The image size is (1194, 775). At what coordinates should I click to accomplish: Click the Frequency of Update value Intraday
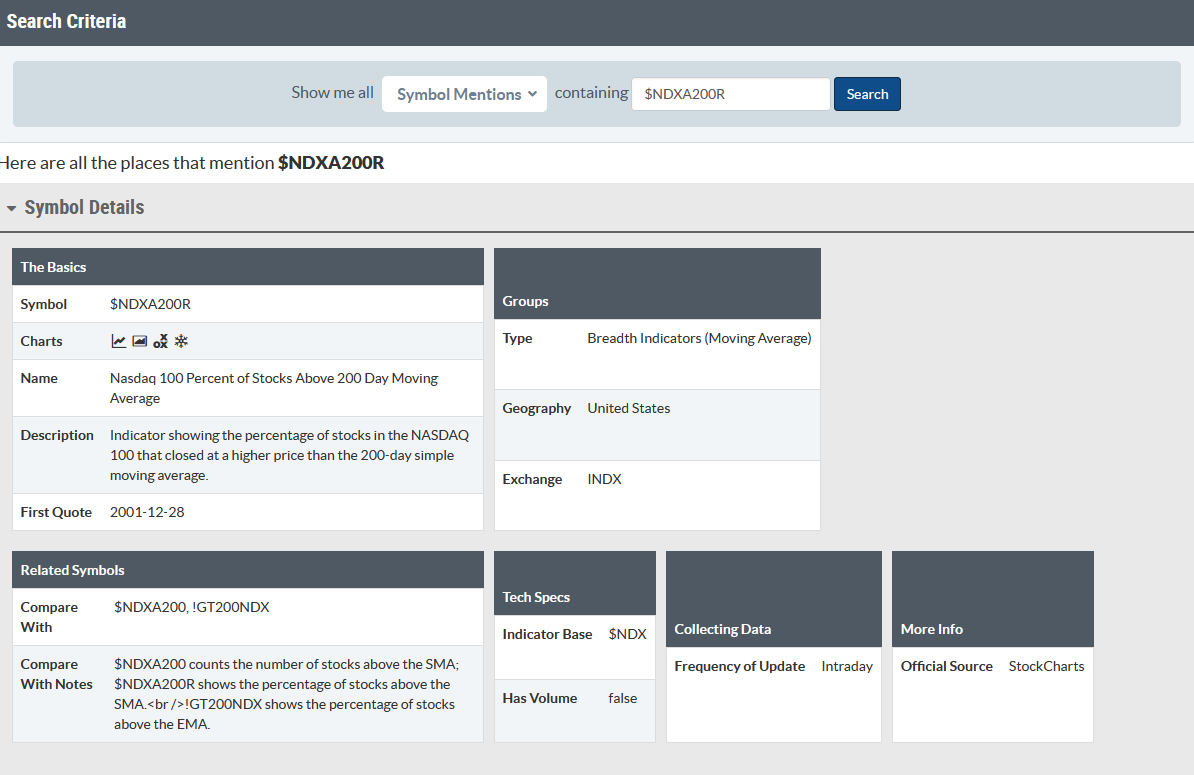[x=847, y=666]
